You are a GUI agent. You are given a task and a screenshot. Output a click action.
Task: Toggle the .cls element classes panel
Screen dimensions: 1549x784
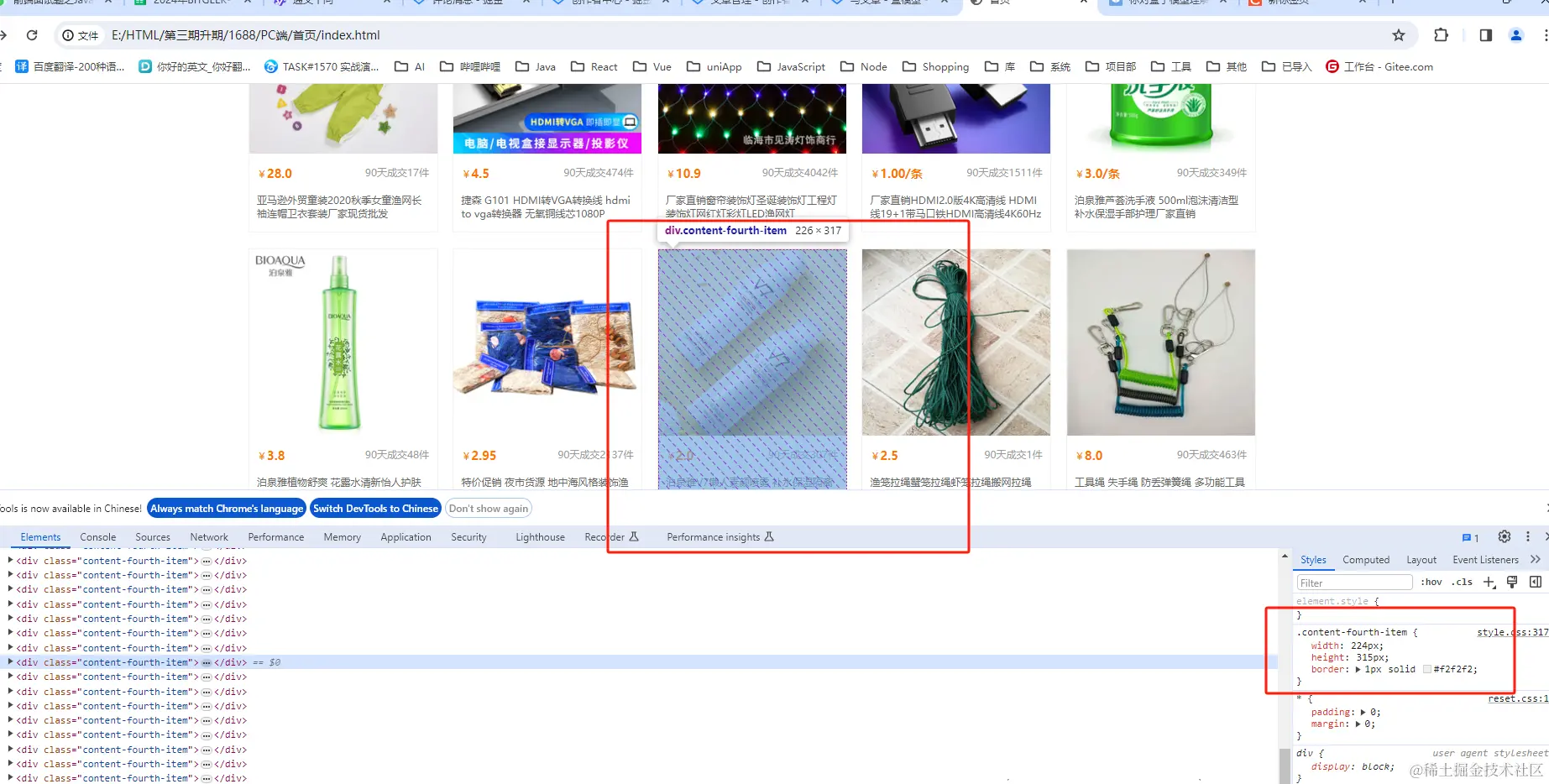[x=1463, y=582]
